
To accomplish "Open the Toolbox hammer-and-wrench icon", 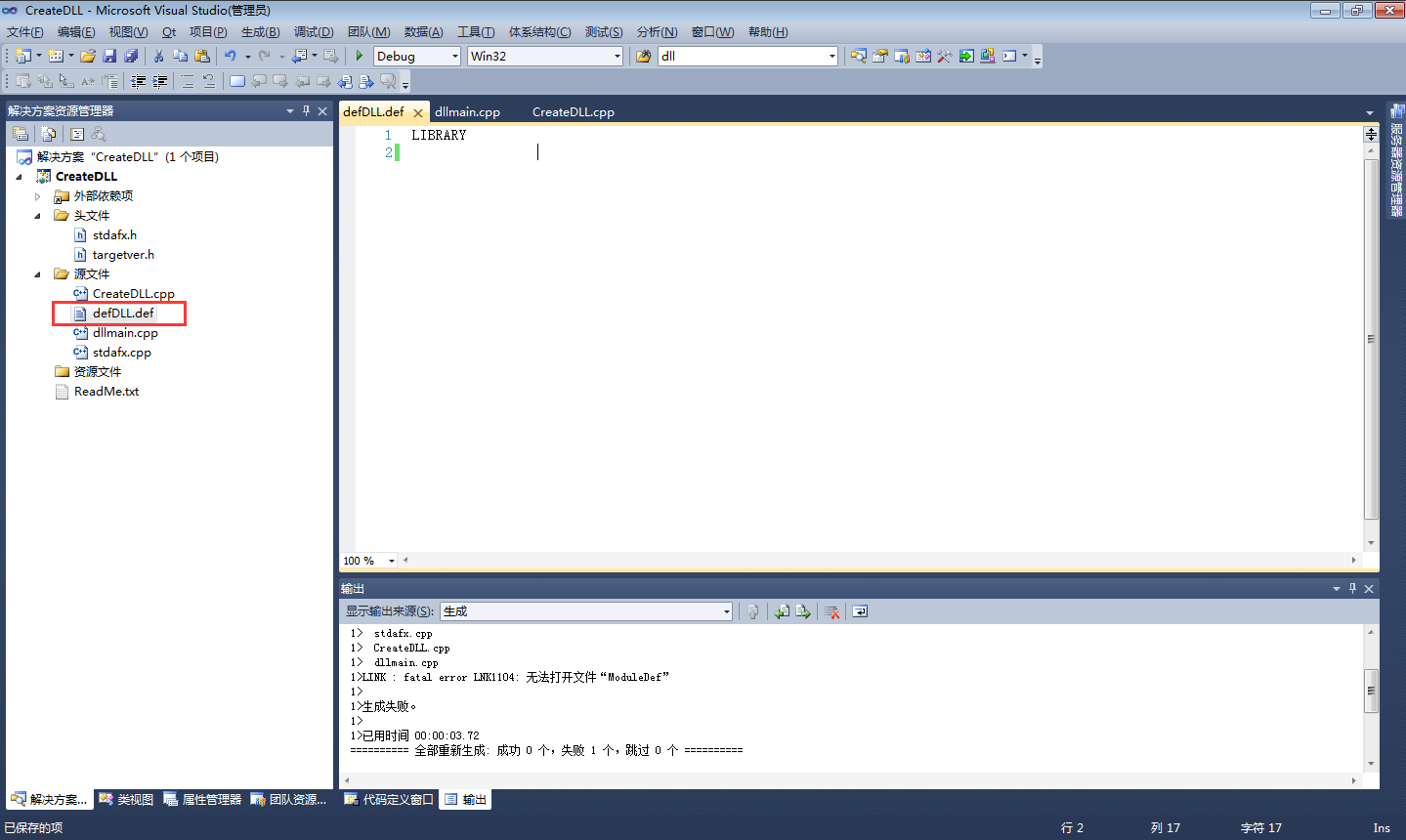I will pos(944,56).
